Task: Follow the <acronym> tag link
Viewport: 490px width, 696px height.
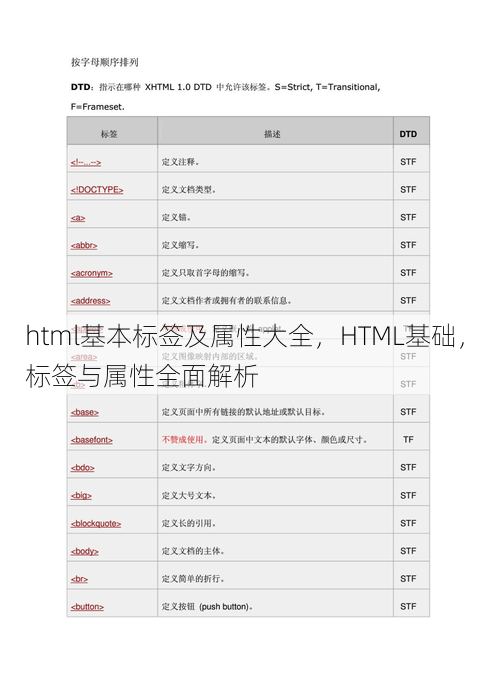Action: (x=91, y=273)
